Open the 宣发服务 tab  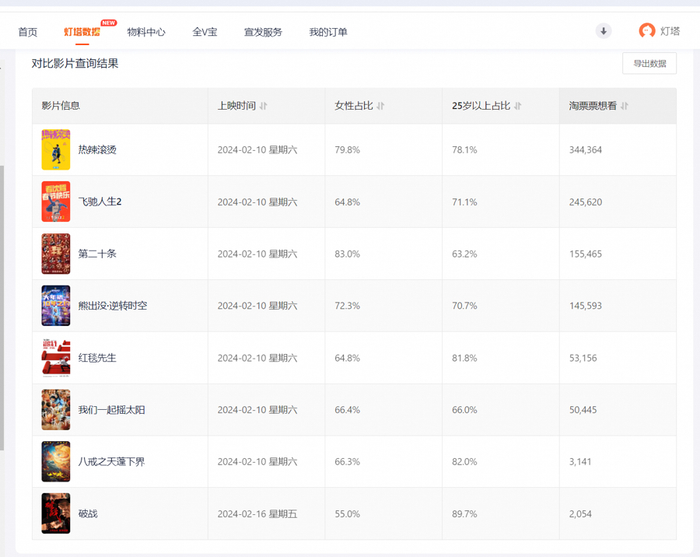[x=263, y=32]
